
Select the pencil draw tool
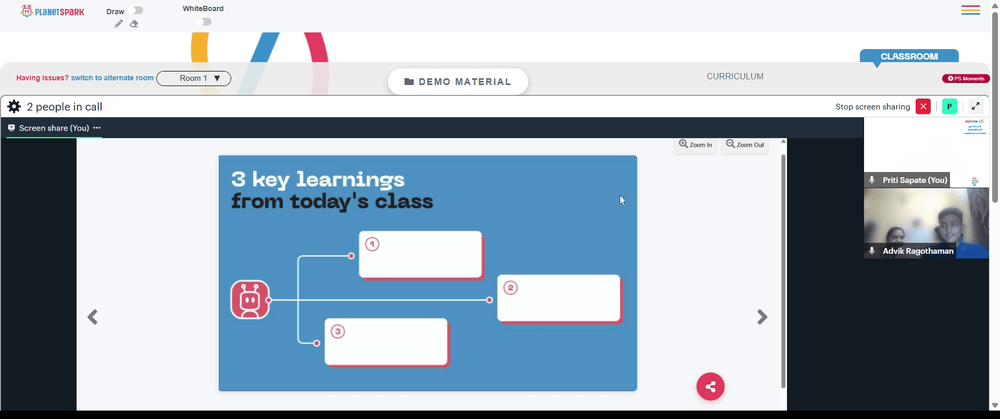pos(119,24)
